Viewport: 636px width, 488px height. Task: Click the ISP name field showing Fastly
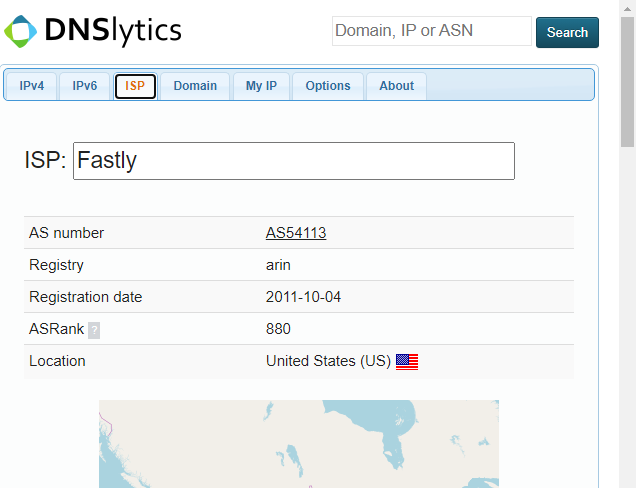coord(293,161)
